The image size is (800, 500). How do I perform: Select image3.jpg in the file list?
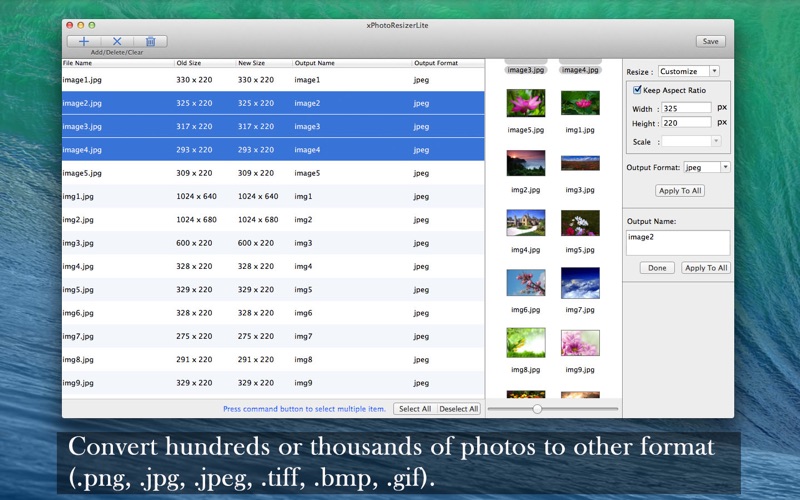click(273, 127)
